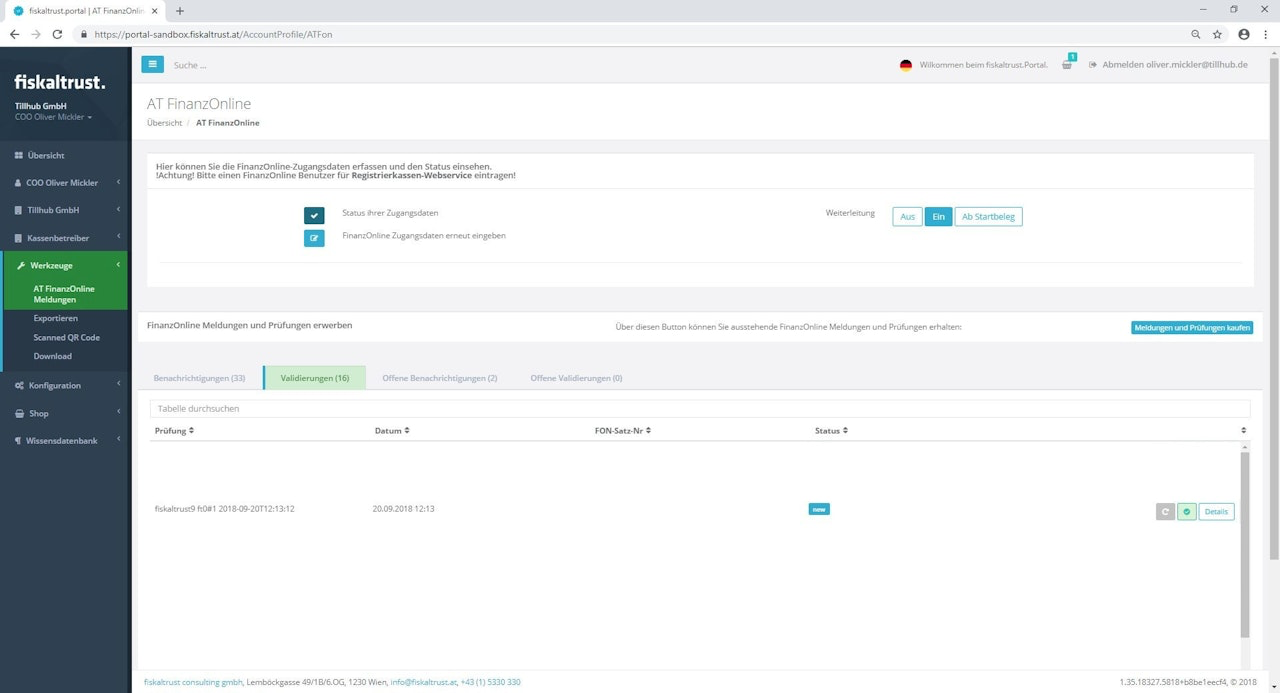Image resolution: width=1280 pixels, height=693 pixels.
Task: Click the gray refresh icon in fiskaltrust9 row
Action: pos(1165,512)
